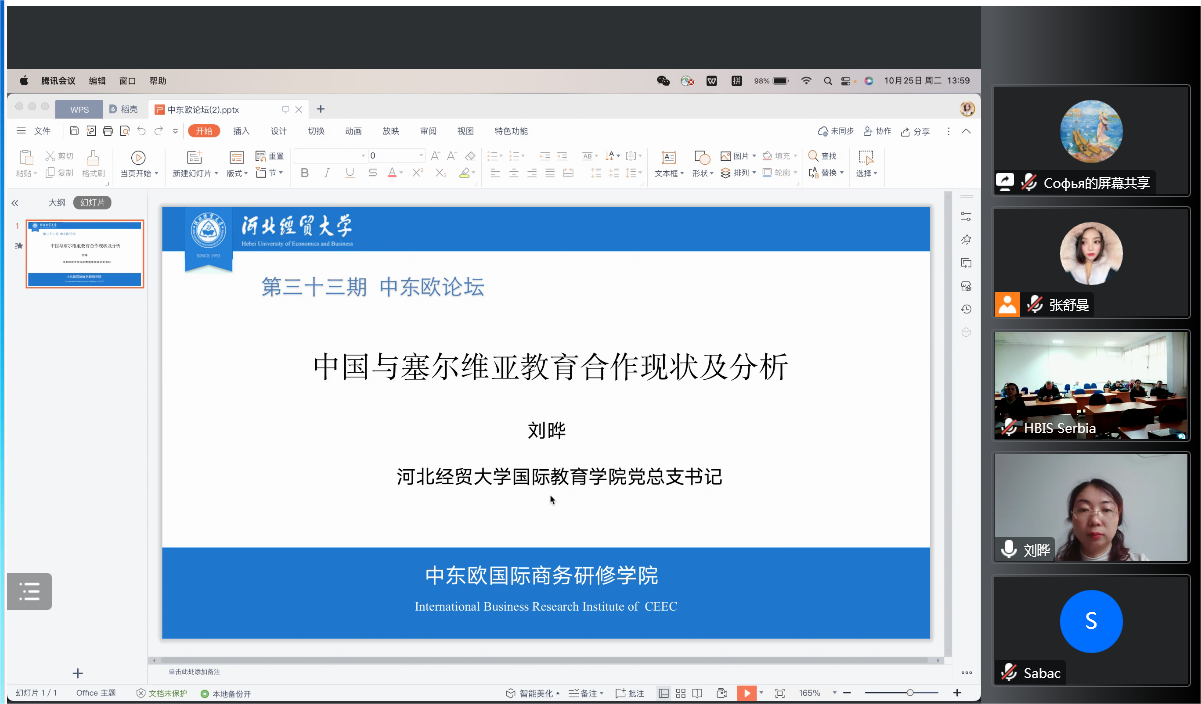Switch to reading view in status bar
The width and height of the screenshot is (1201, 704).
pos(697,693)
